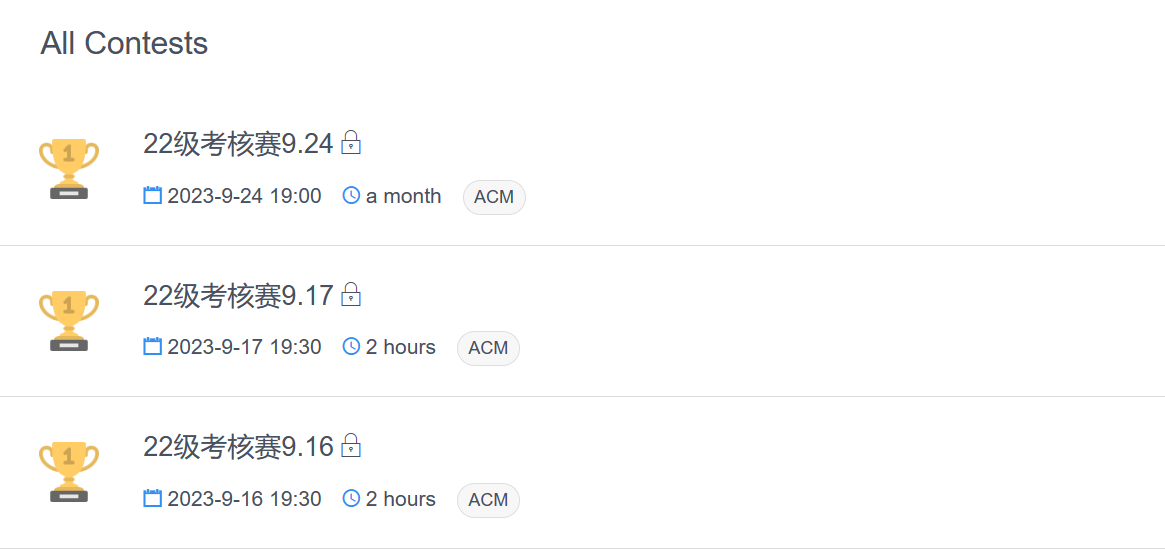The image size is (1165, 559).
Task: Click the ACM tag of the 9.16 contest
Action: 488,500
